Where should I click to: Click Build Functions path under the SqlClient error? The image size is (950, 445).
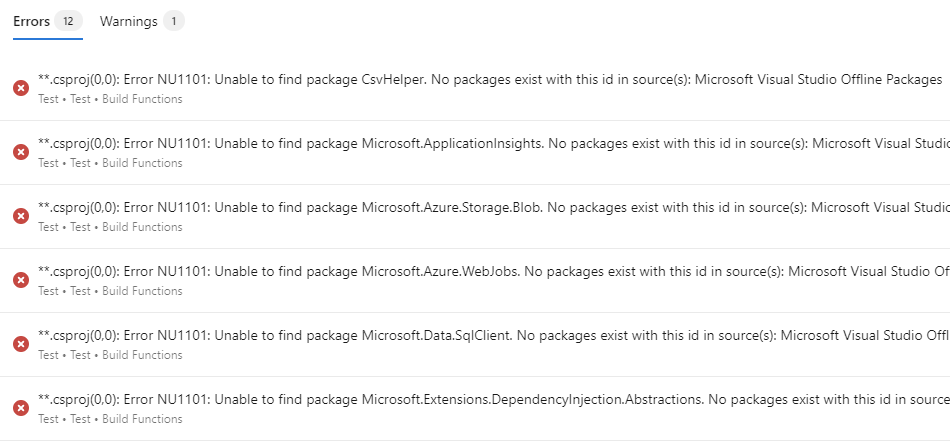click(142, 355)
